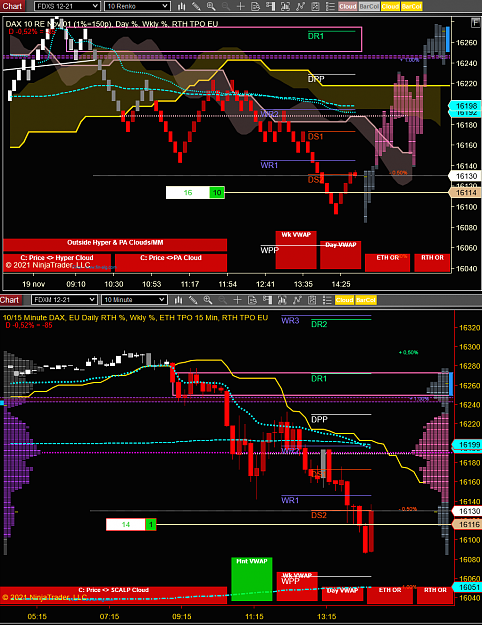The width and height of the screenshot is (482, 625).
Task: Zoom in on the top Renko chart
Action: (211, 6)
